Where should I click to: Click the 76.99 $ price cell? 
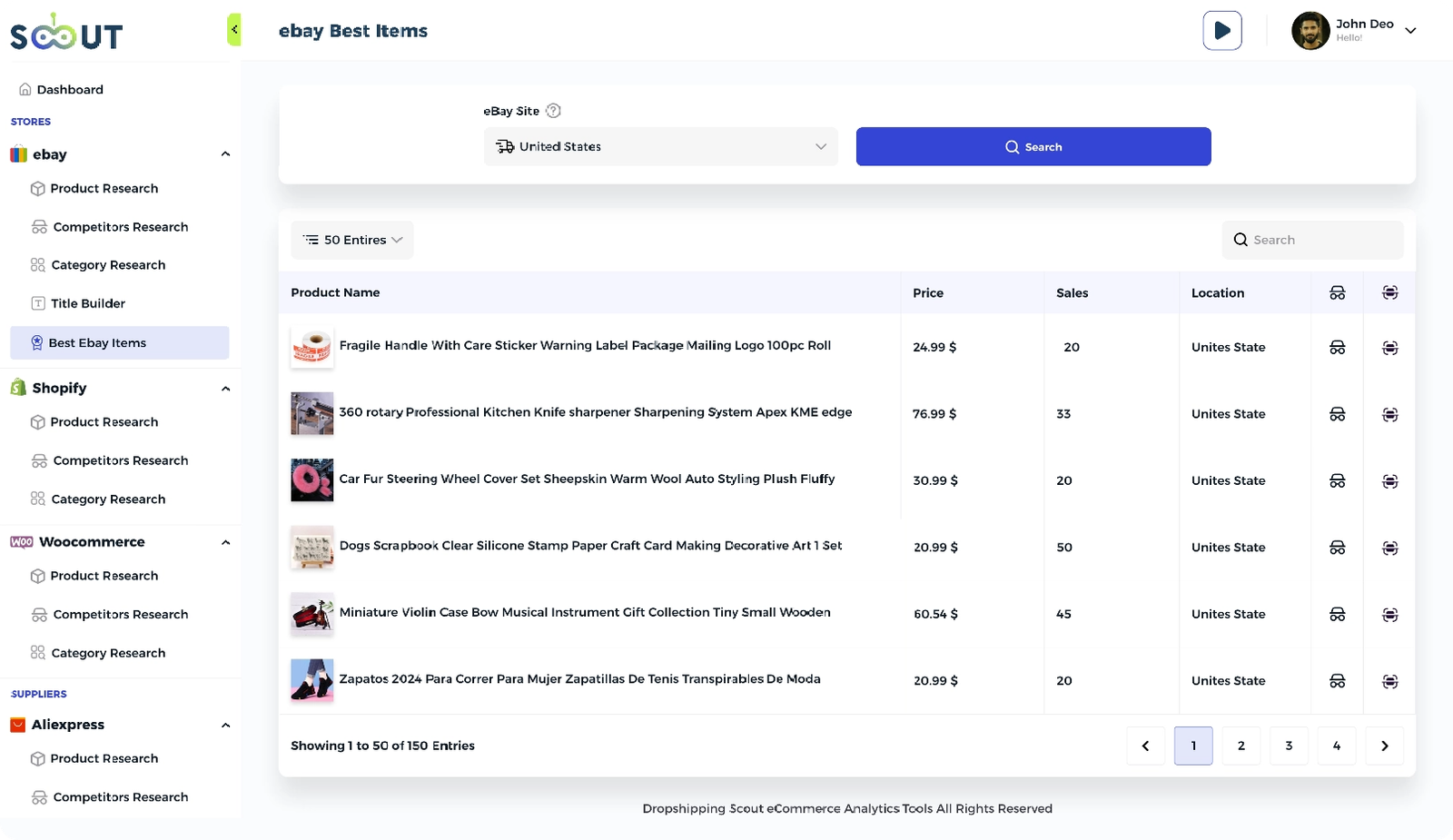[934, 413]
